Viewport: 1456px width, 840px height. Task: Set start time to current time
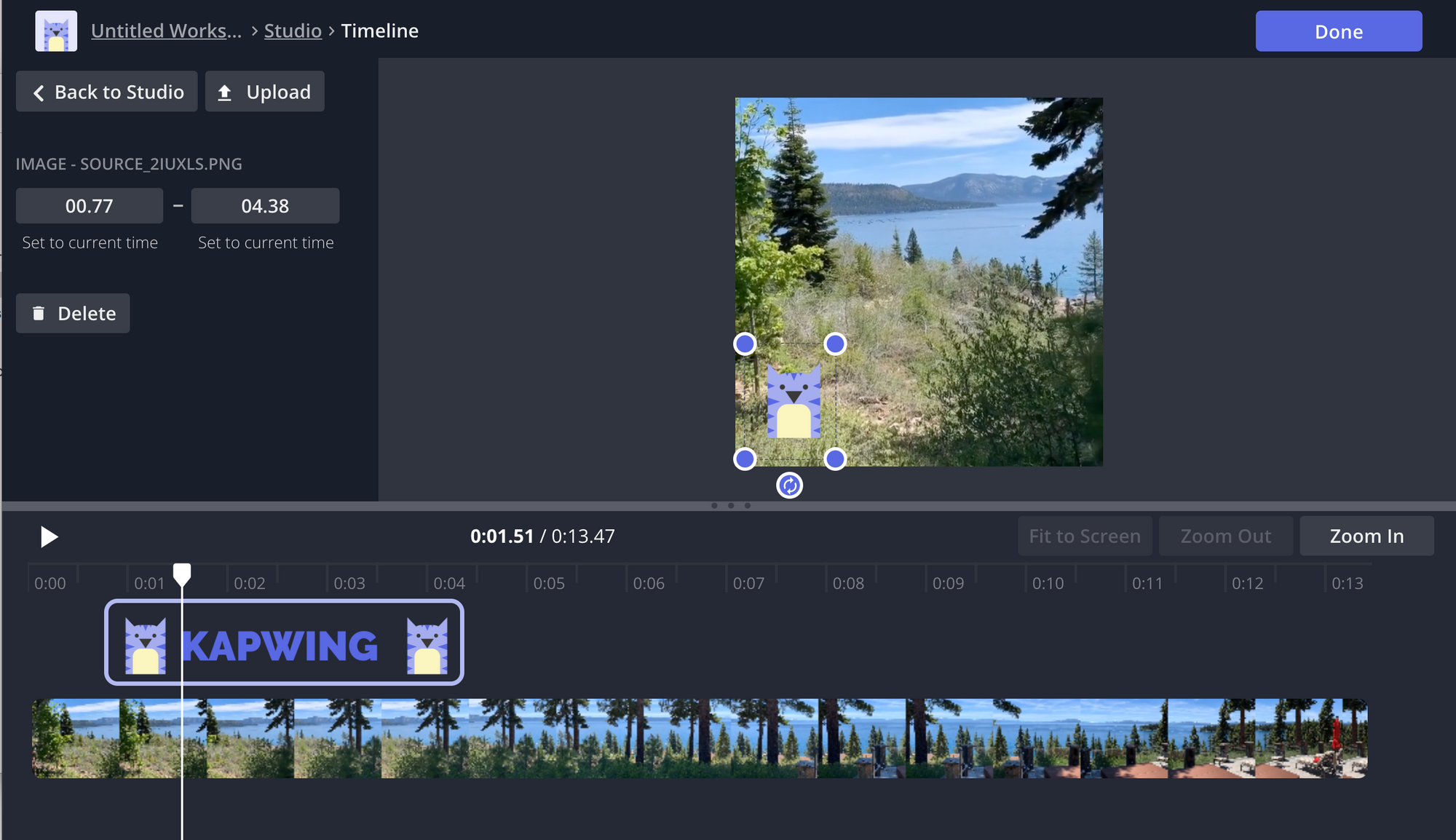[90, 243]
